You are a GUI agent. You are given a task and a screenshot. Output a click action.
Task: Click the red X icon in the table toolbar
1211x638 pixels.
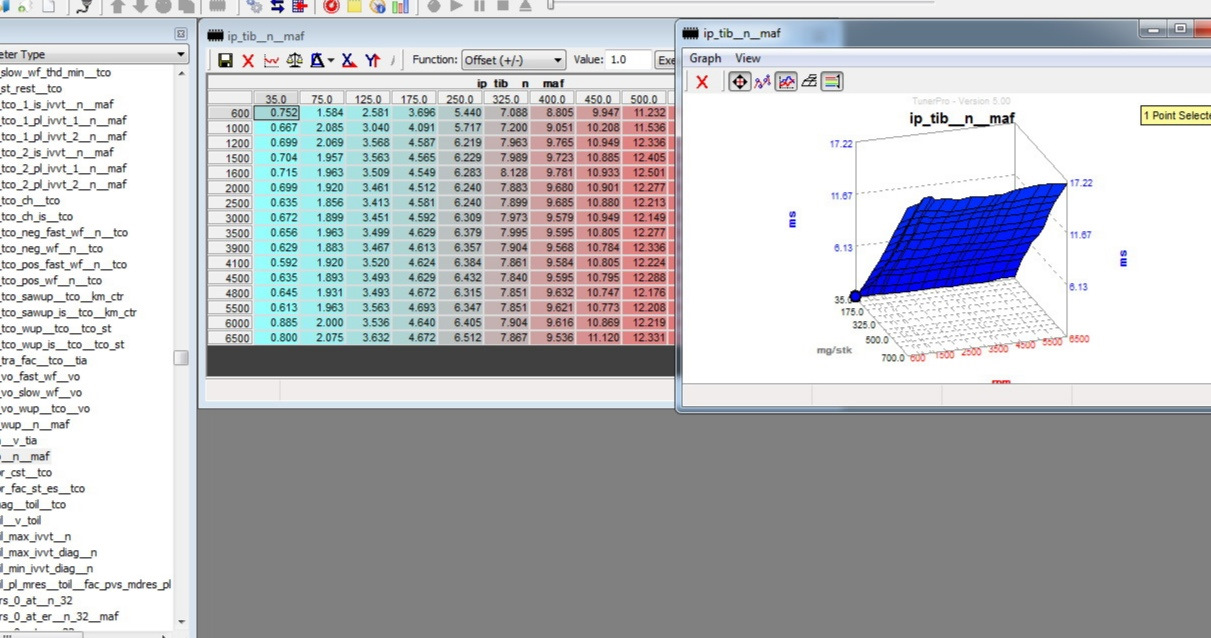(248, 61)
